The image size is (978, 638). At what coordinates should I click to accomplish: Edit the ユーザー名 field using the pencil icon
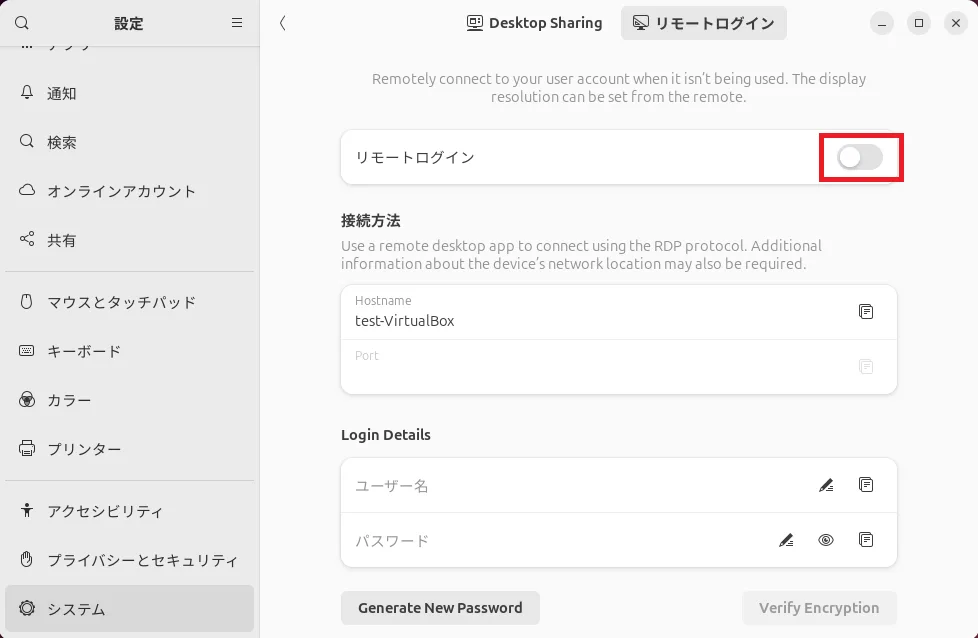coord(826,485)
